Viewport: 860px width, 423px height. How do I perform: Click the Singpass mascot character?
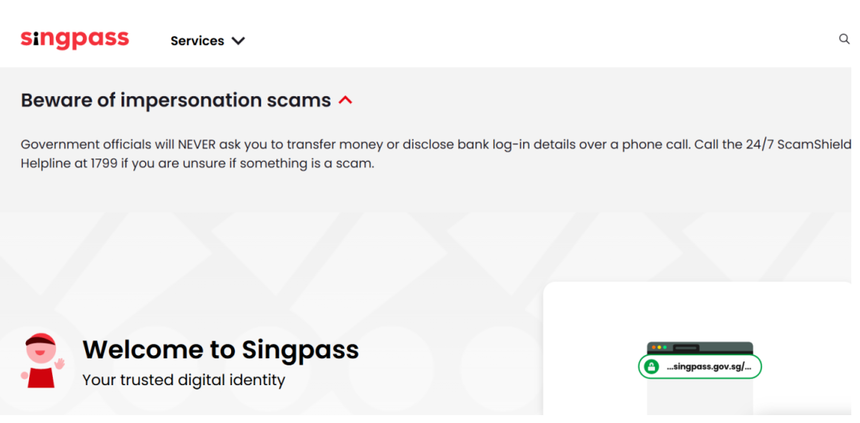click(x=41, y=361)
